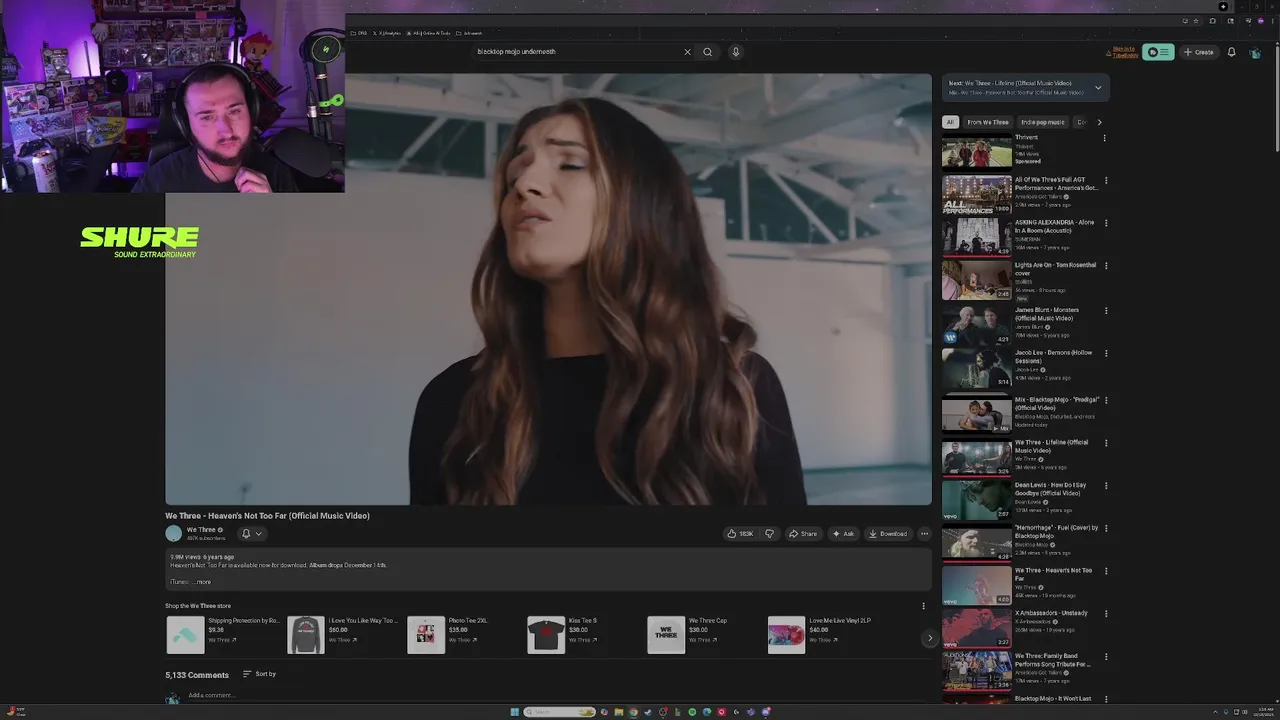Open the Photo Tee 2XL store item
Viewport: 1280px width, 720px height.
pyautogui.click(x=447, y=635)
